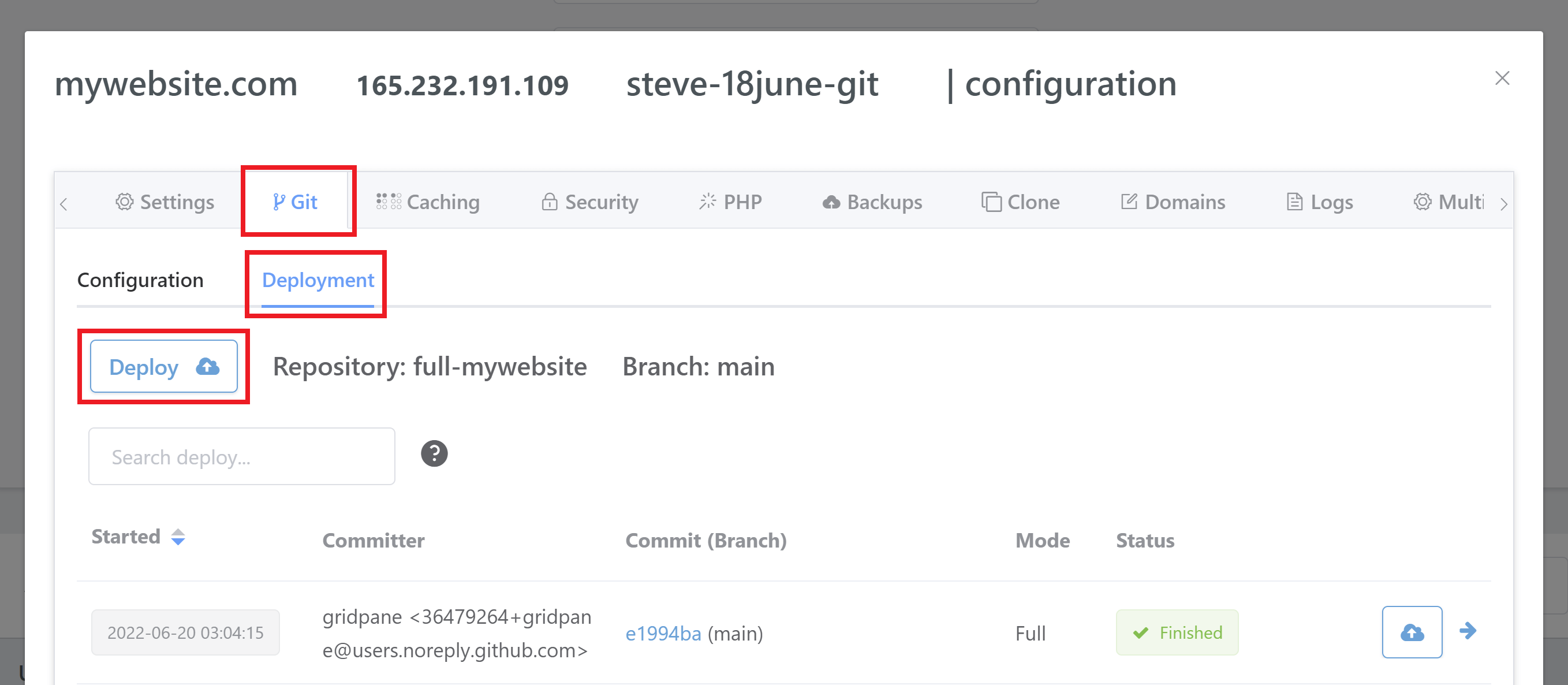Close the configuration dialog with X
Image resolution: width=1568 pixels, height=685 pixels.
[x=1502, y=79]
